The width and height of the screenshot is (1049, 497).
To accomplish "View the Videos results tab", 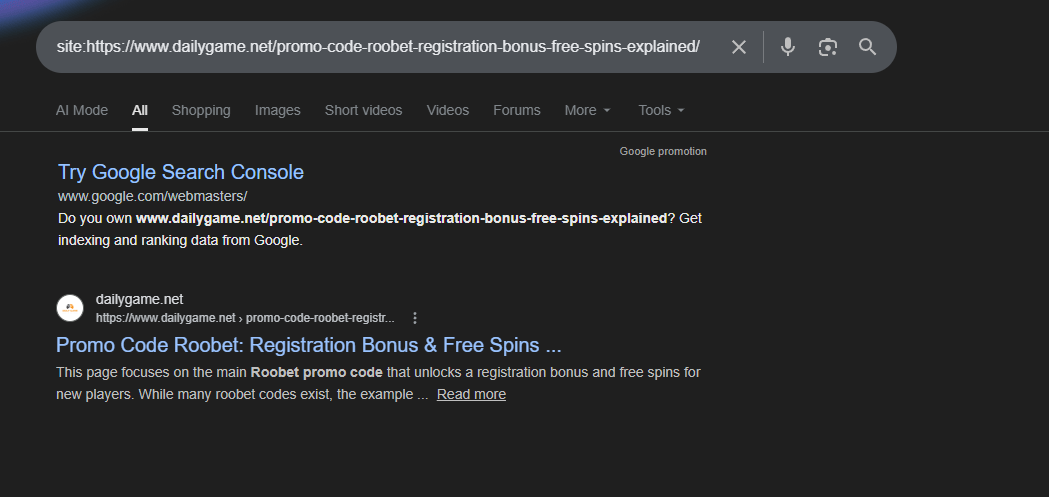I will pyautogui.click(x=447, y=110).
